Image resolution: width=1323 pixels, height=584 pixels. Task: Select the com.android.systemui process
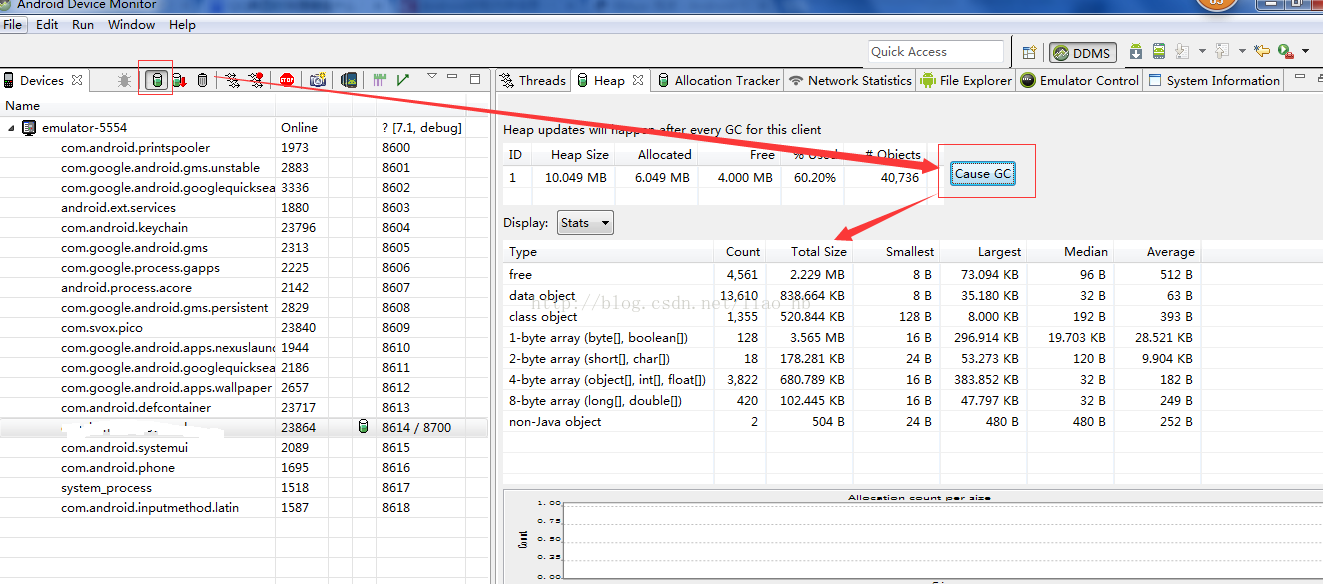(244, 448)
